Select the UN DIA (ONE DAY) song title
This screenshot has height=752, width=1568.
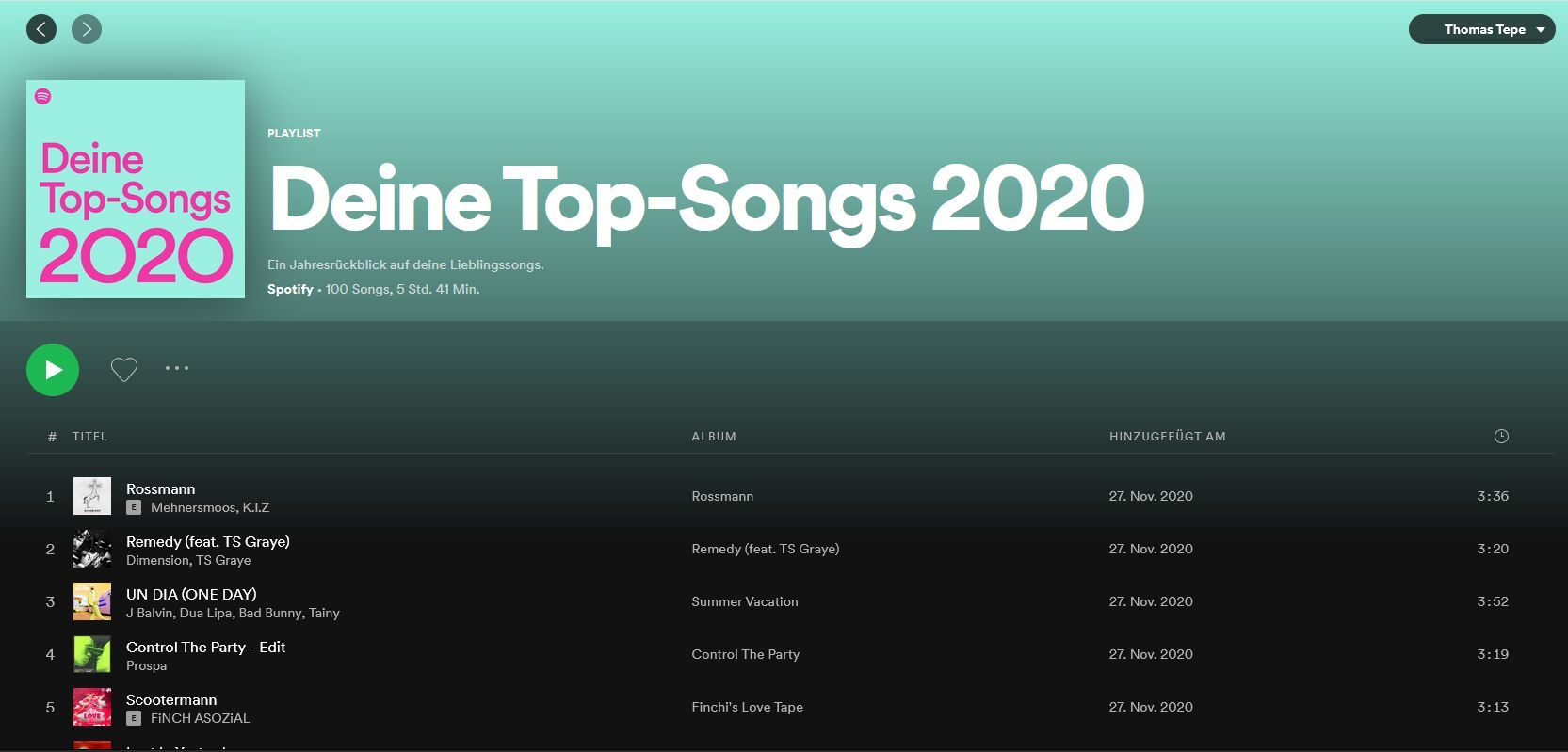coord(191,594)
